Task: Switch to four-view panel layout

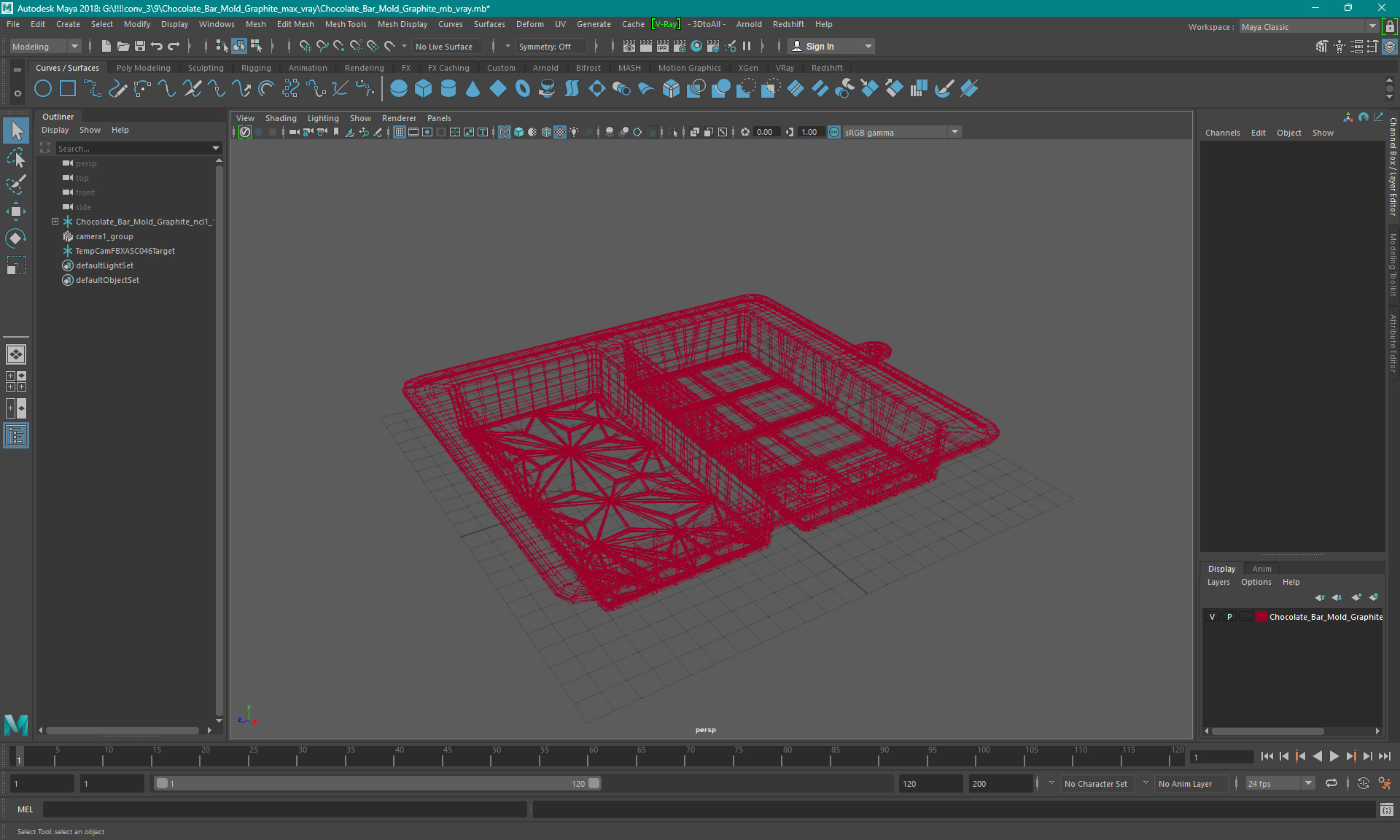Action: point(16,381)
